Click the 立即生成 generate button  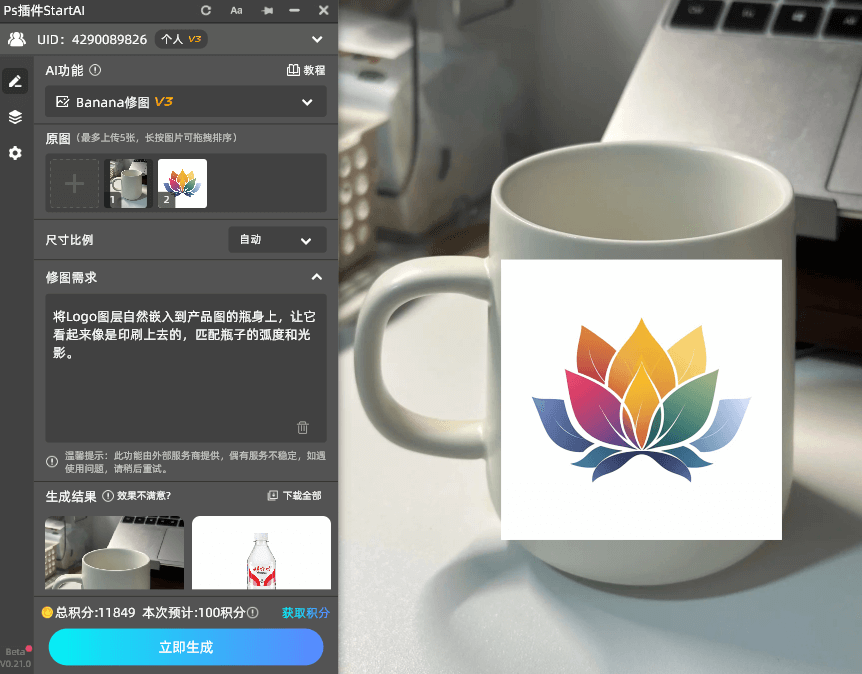coord(185,647)
